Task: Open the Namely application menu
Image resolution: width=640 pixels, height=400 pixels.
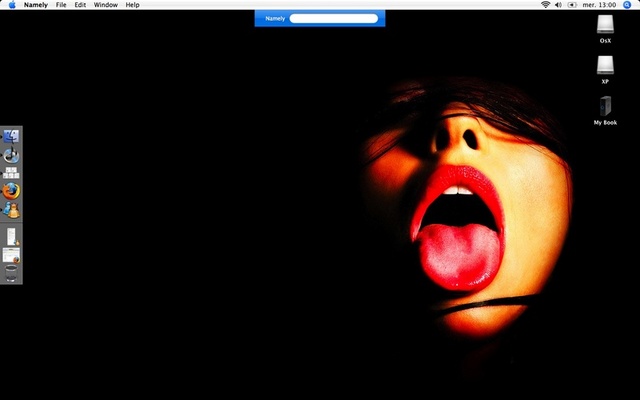Action: pos(36,5)
